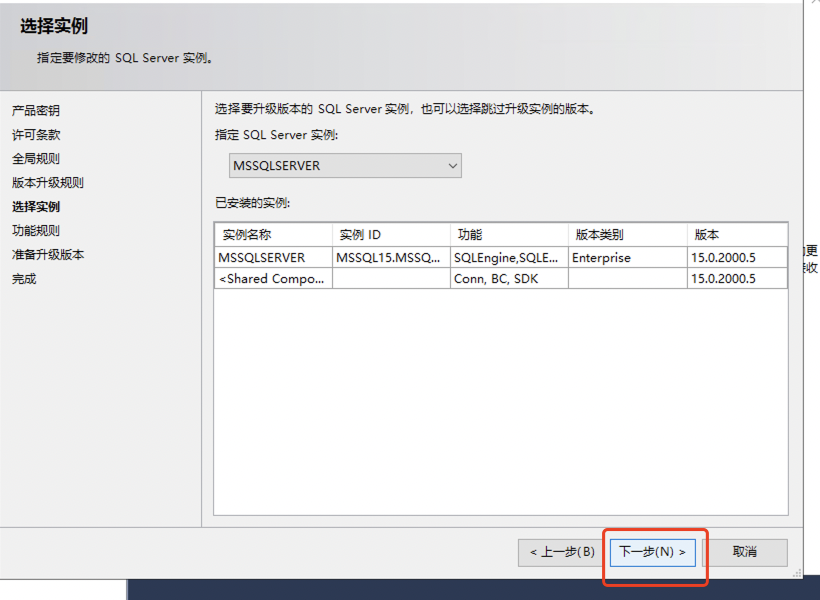Open the SQL Server instance dropdown
Image resolution: width=820 pixels, height=600 pixels.
(x=345, y=166)
